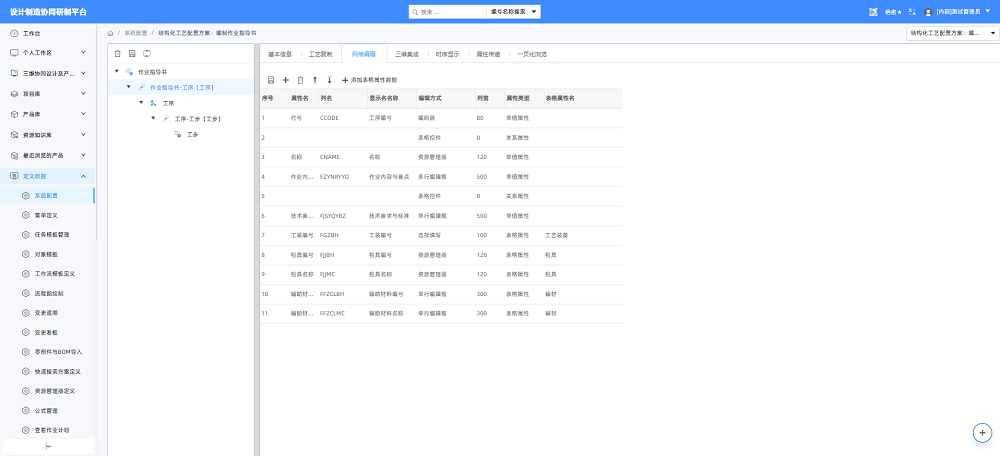Click the move-up arrow in the grid toolbar
The width and height of the screenshot is (1000, 456).
click(x=314, y=80)
